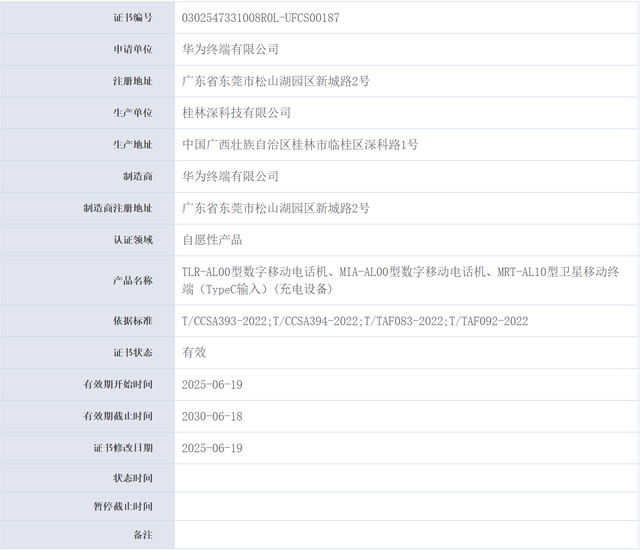640x550 pixels.
Task: Click the 有效期开始时间 label cell
Action: pyautogui.click(x=87, y=385)
